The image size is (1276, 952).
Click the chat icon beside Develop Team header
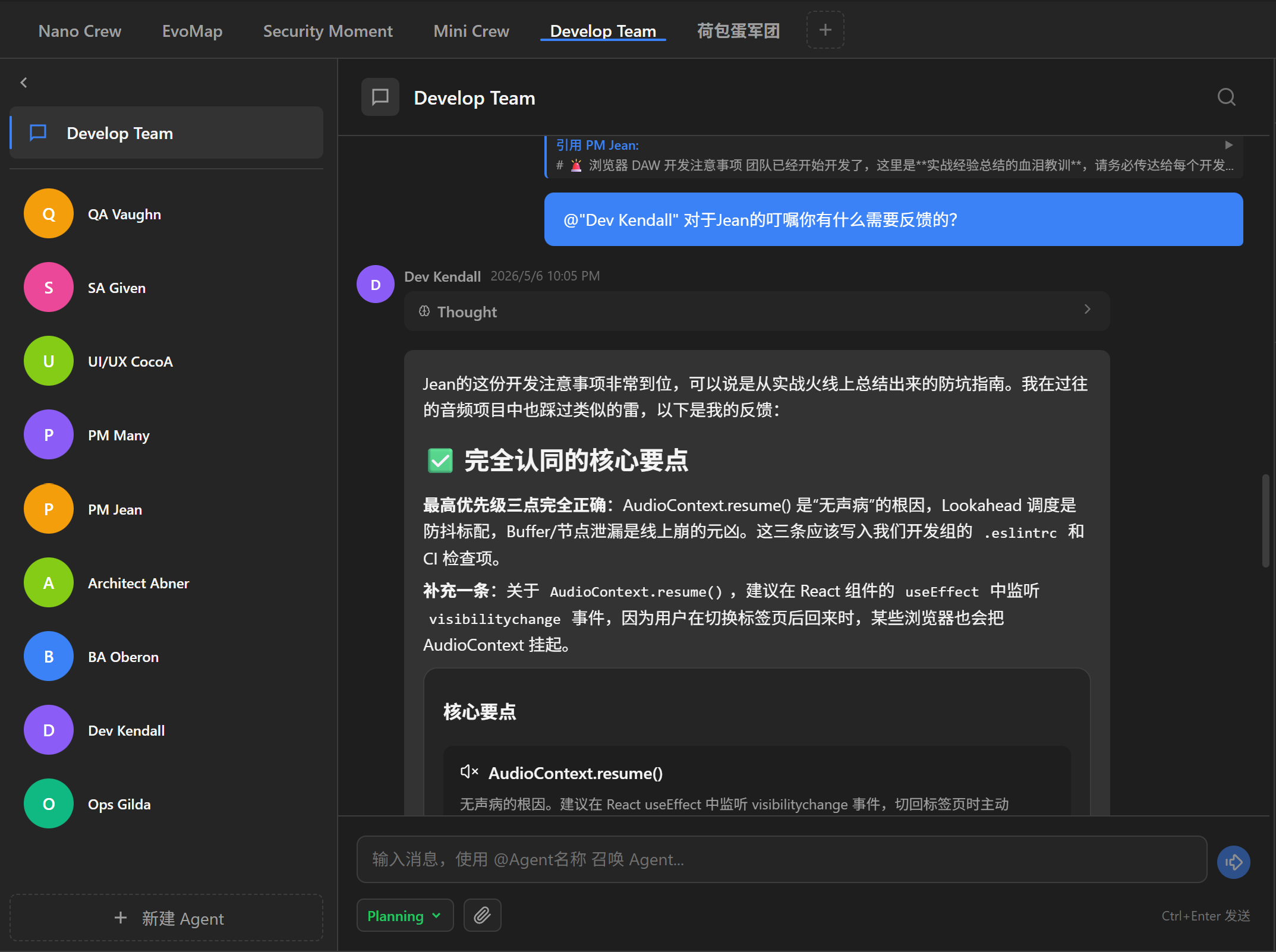(x=380, y=97)
